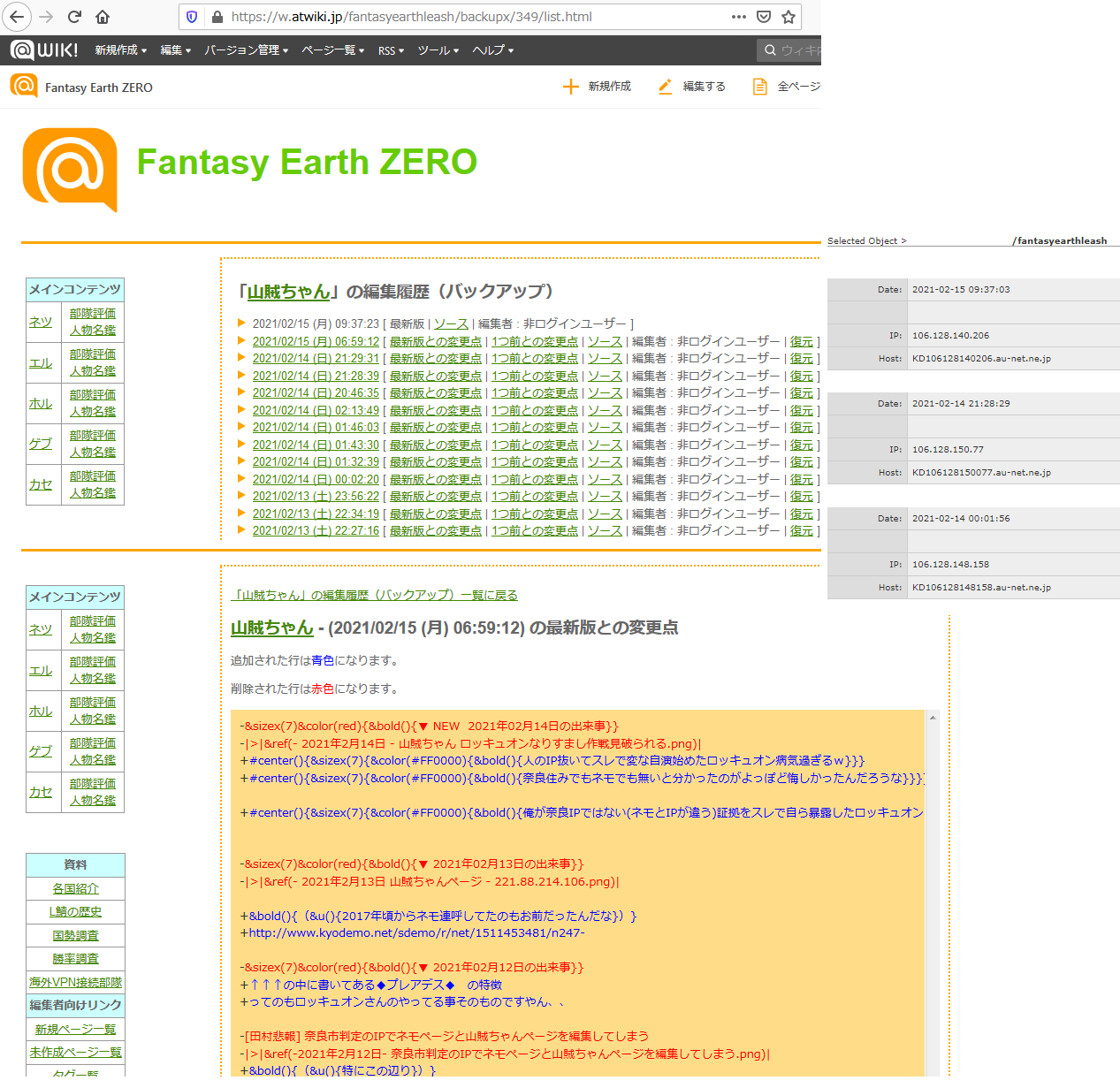Click host KD106128150077.au-net.ne.jp
Image resolution: width=1120 pixels, height=1088 pixels.
coord(981,473)
